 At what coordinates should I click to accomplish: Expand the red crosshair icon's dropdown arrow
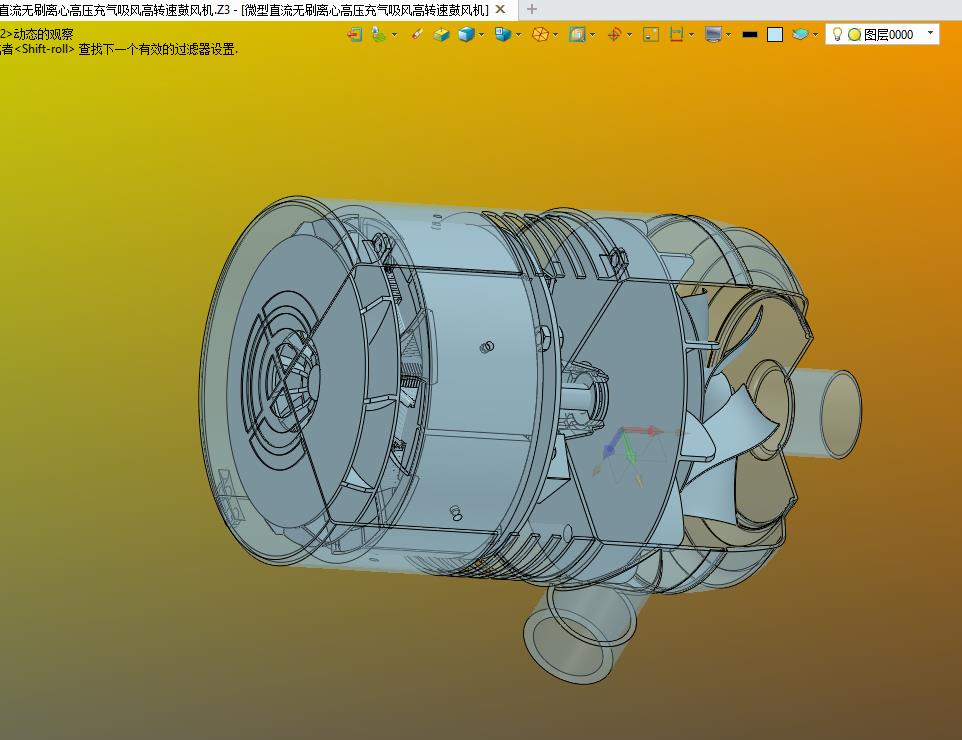629,34
